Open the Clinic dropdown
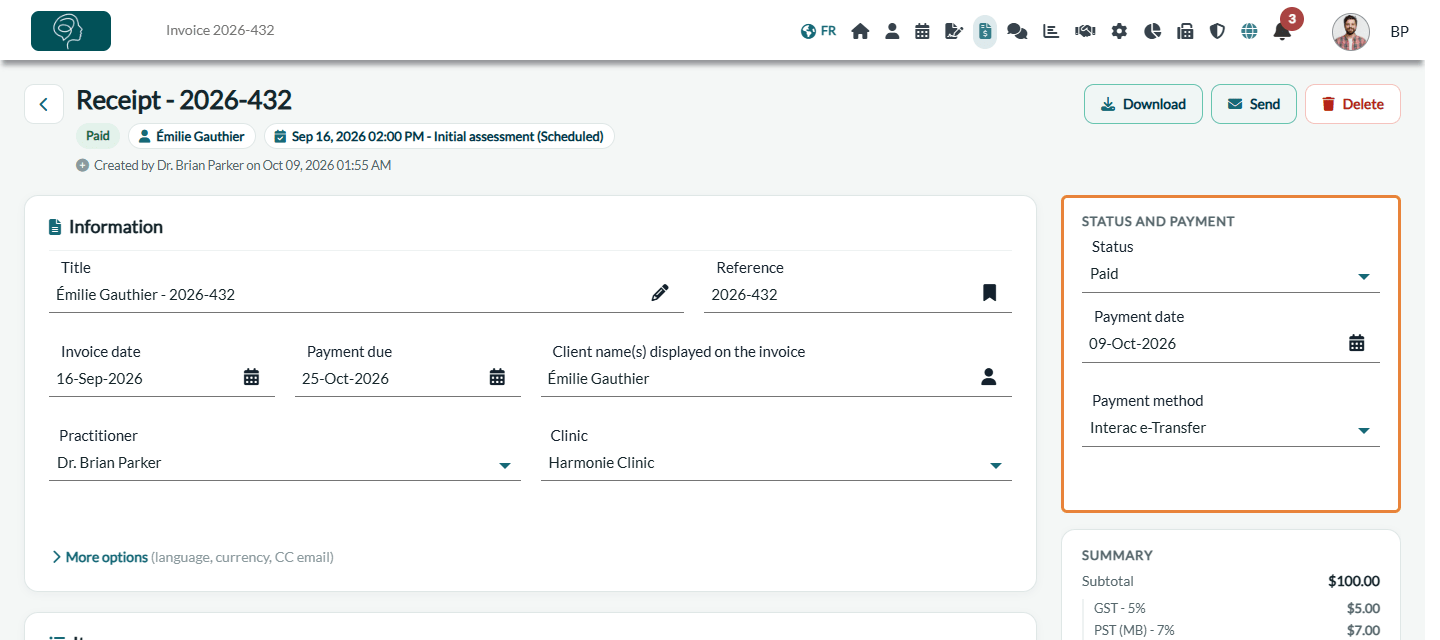Screen dimensions: 1440x640 point(776,463)
